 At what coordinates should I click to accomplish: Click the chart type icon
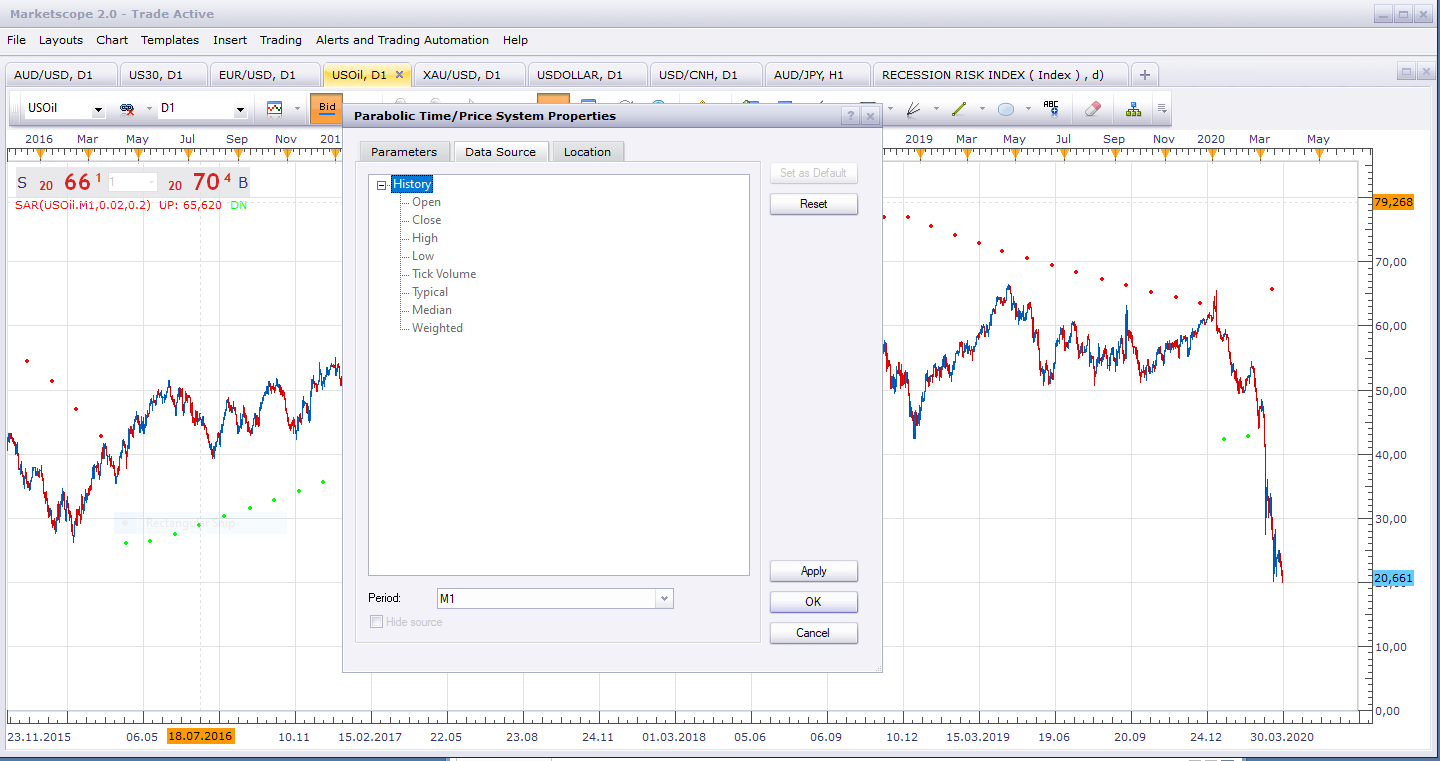pyautogui.click(x=274, y=108)
